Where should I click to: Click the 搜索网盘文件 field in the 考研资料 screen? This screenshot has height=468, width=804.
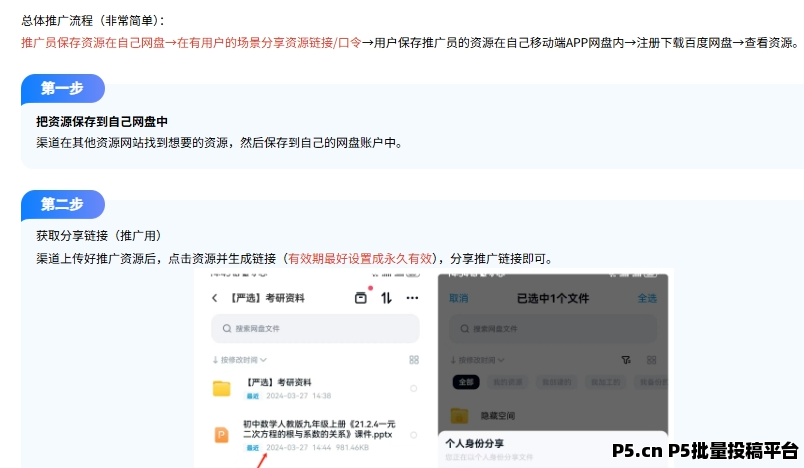[x=315, y=329]
